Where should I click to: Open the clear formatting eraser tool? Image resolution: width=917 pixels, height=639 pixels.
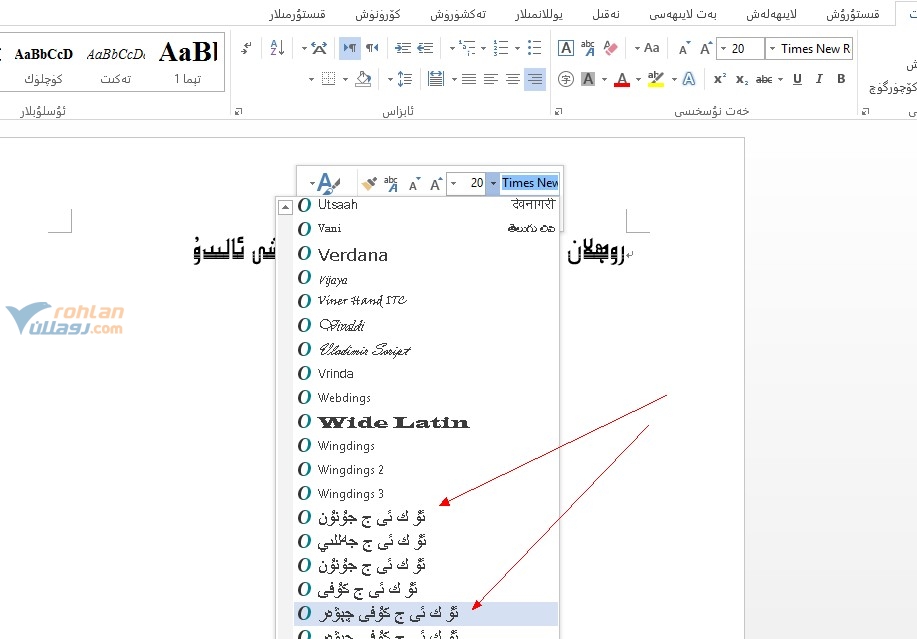tap(611, 48)
